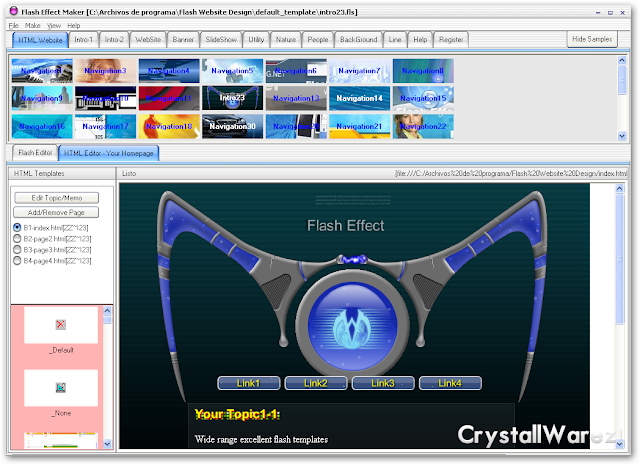Switch to the SlideShow tab

click(221, 40)
